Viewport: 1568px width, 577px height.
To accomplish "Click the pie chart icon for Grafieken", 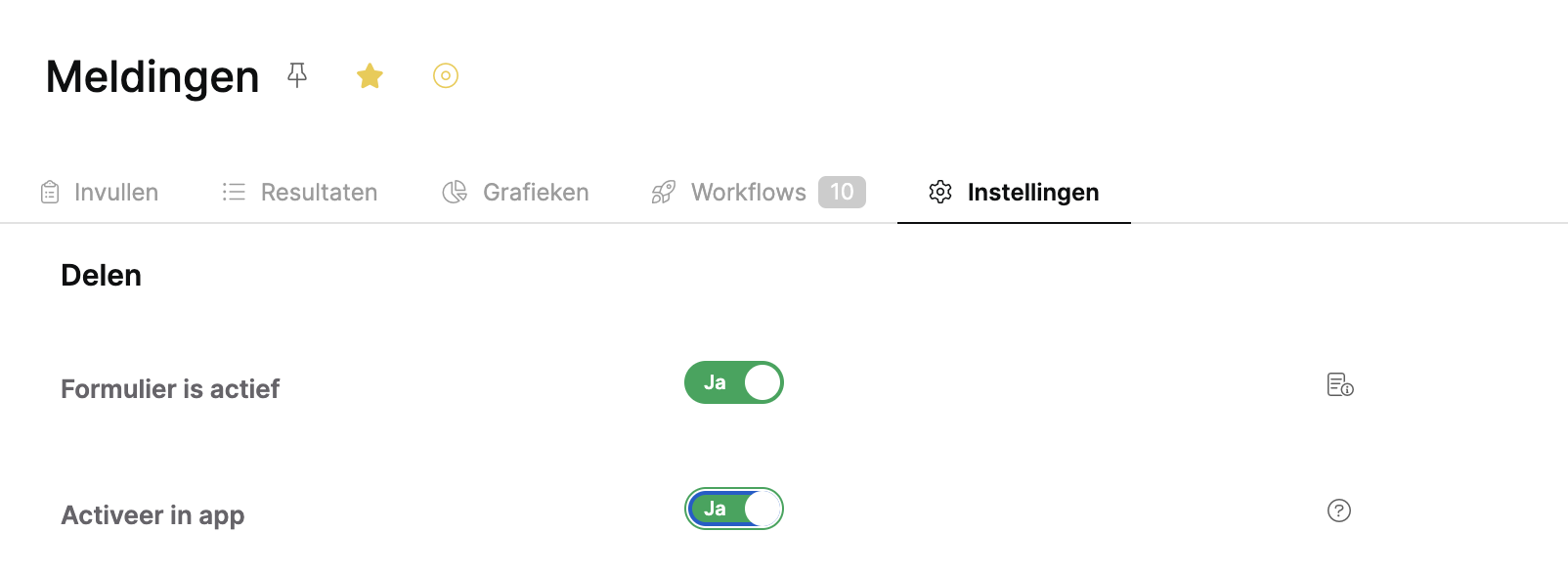I will coord(455,192).
